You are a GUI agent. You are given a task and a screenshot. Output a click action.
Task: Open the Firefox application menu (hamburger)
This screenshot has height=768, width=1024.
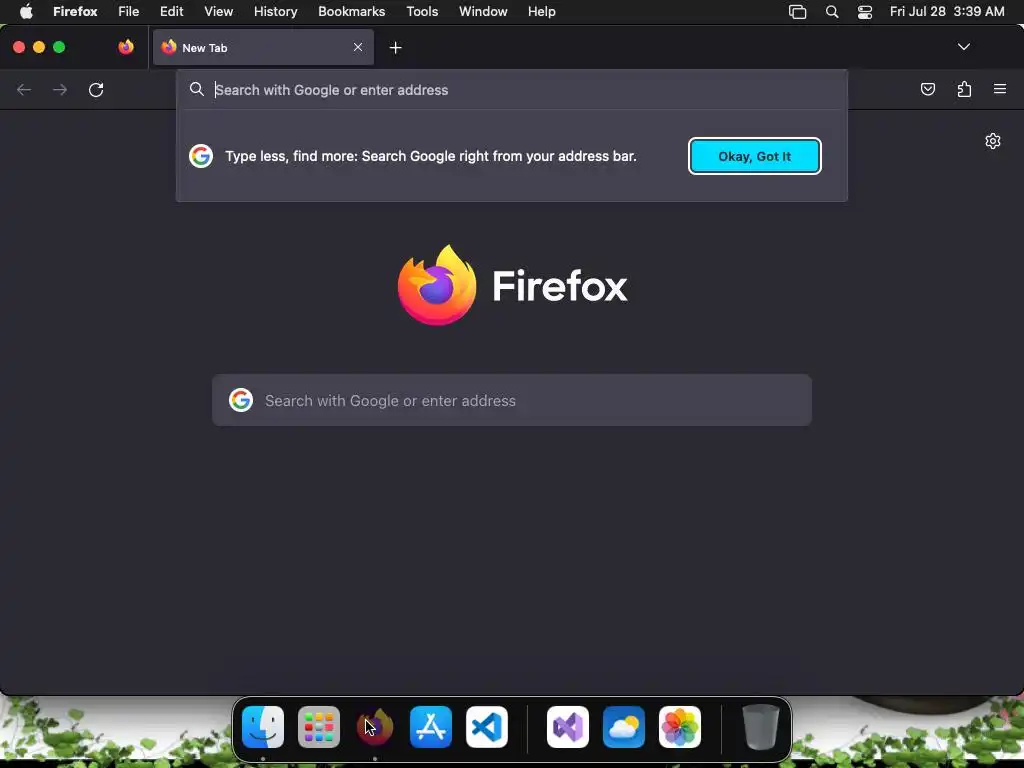pos(1000,89)
